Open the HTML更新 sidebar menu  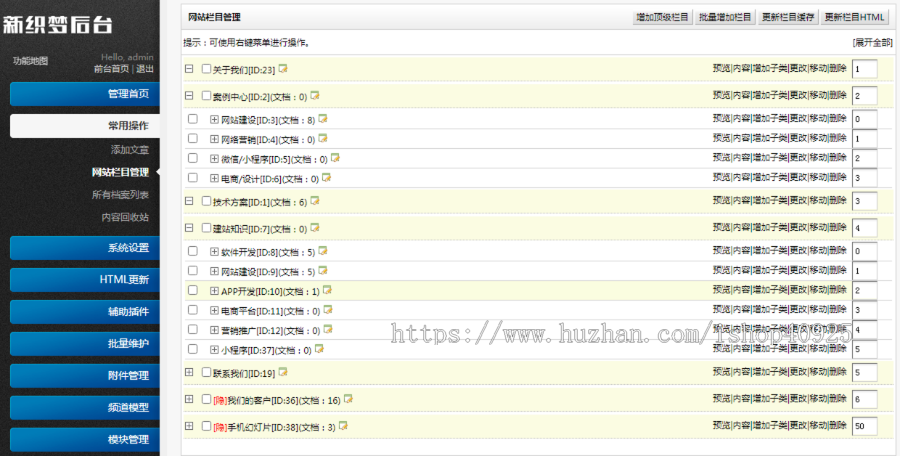point(85,280)
